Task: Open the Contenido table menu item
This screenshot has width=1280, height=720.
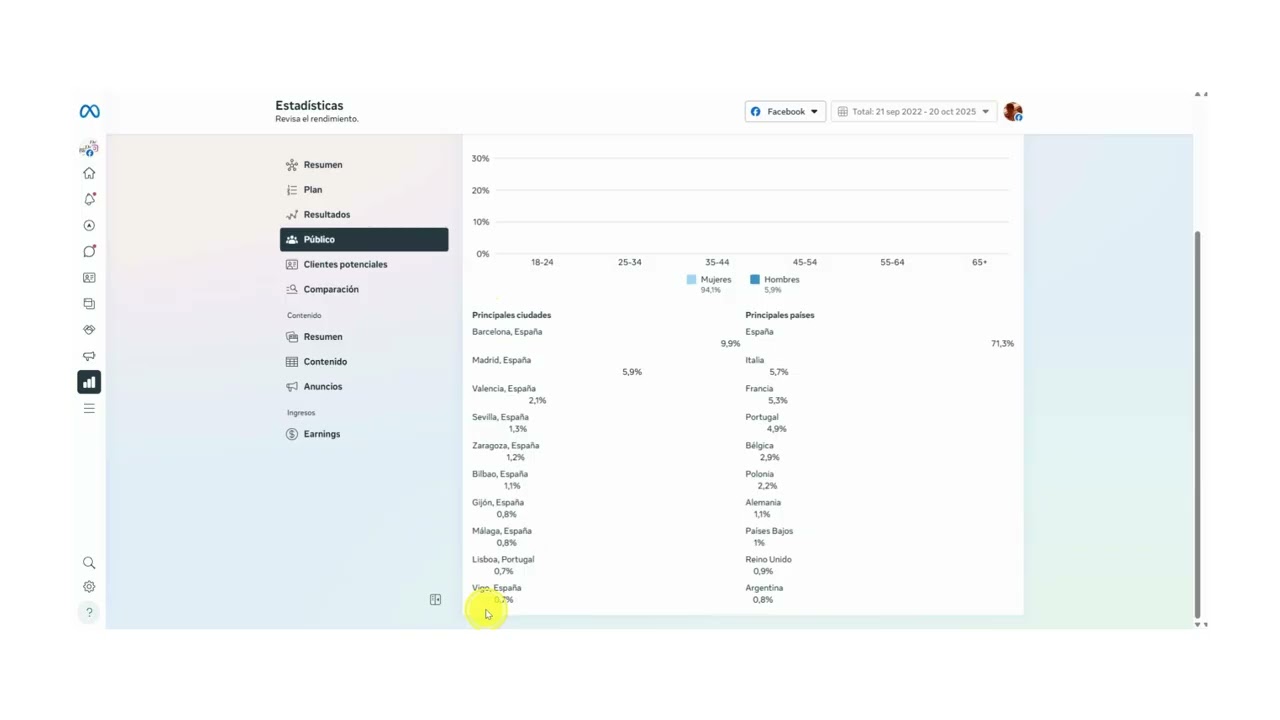Action: (x=364, y=362)
